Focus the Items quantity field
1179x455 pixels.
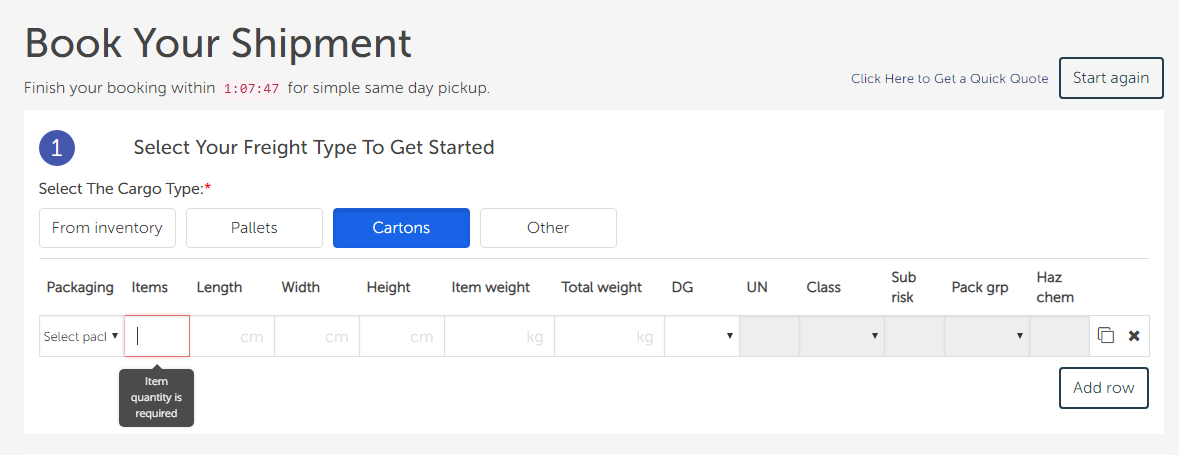tap(157, 337)
